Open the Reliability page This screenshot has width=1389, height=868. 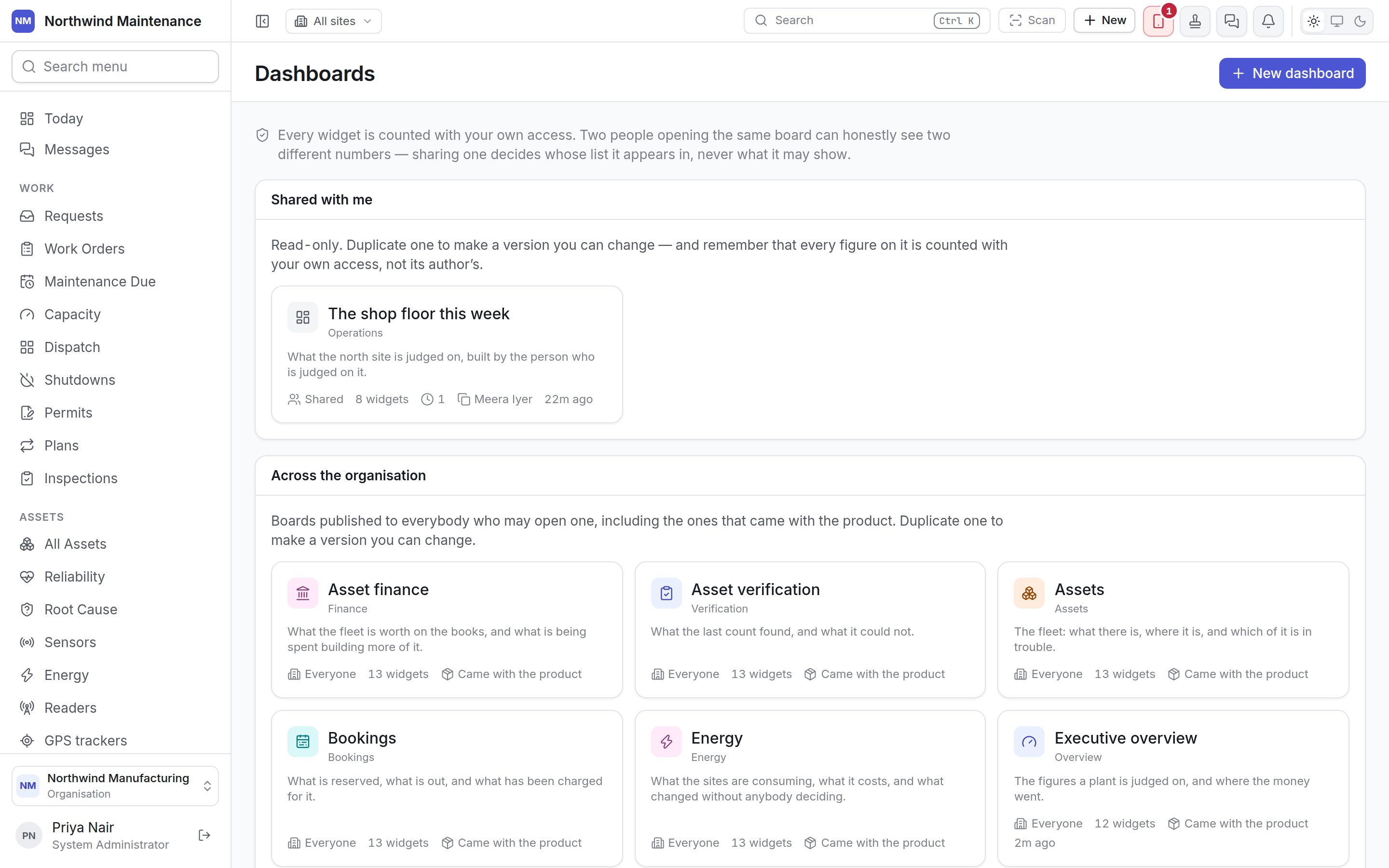click(x=115, y=576)
